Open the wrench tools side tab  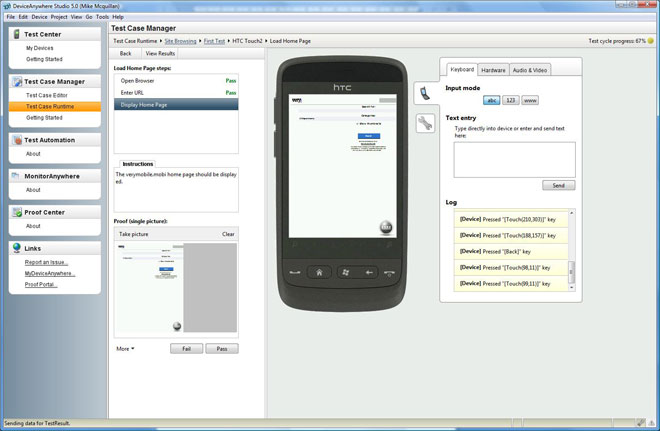(425, 123)
